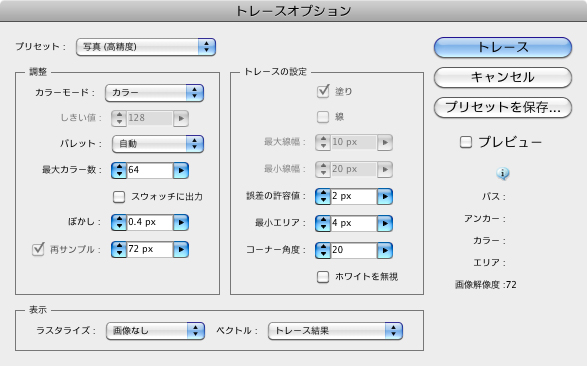This screenshot has height=366, width=587.
Task: Click the 再サンプル stepper arrows
Action: pyautogui.click(x=119, y=250)
